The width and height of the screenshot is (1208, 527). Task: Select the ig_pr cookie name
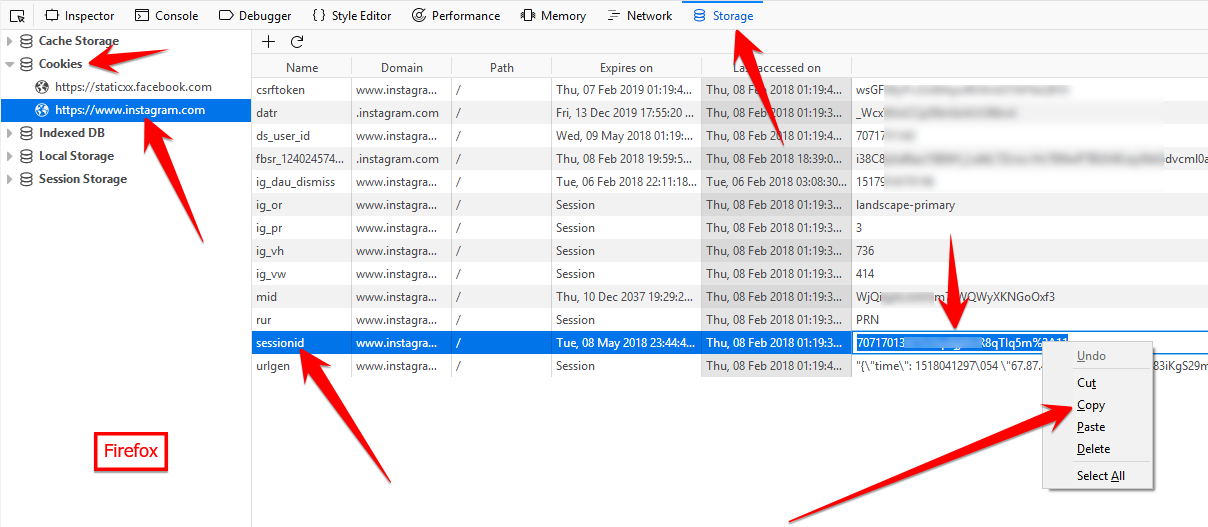(x=269, y=228)
